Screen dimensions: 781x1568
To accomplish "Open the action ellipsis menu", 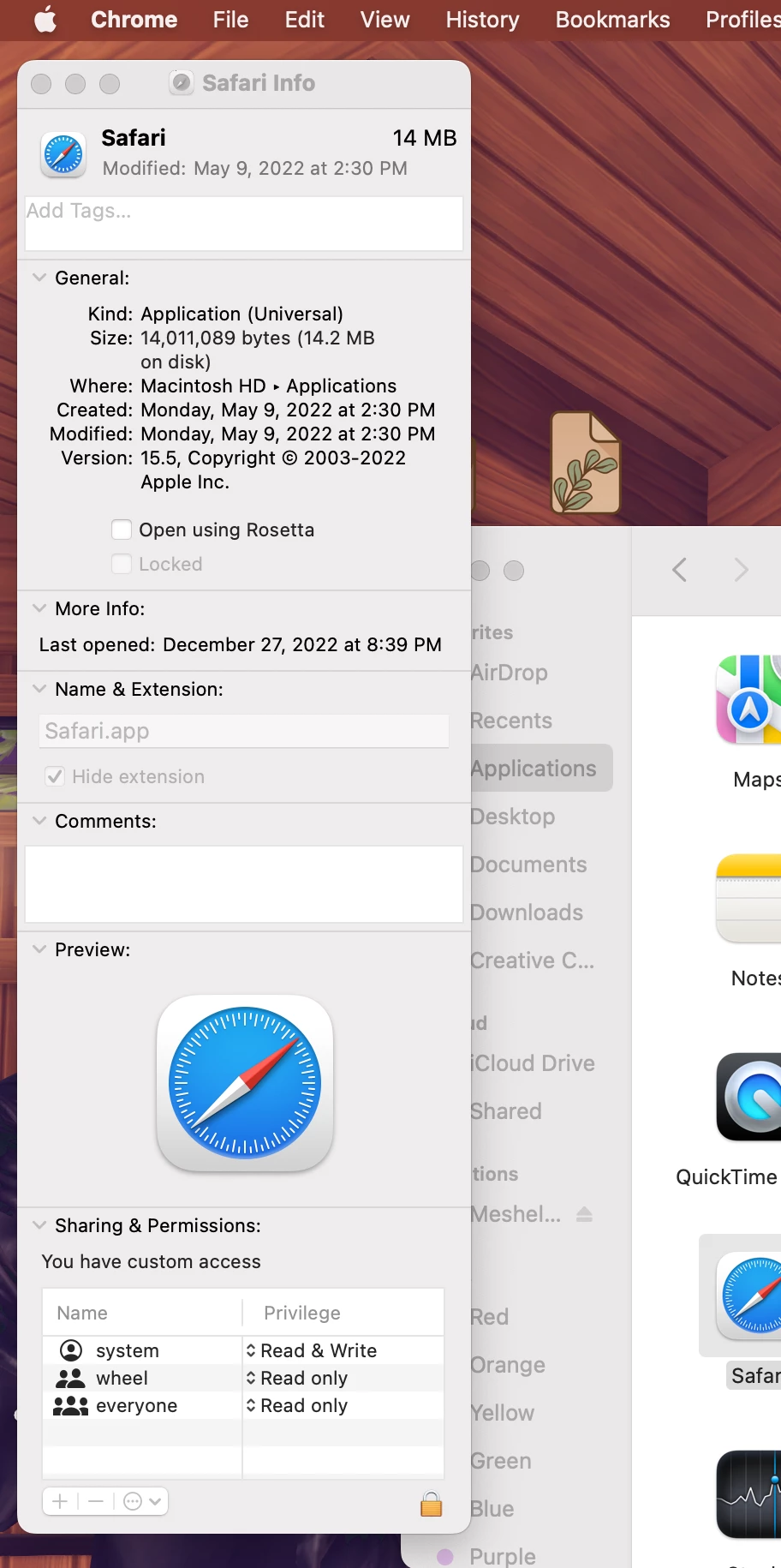I will pos(141,1501).
